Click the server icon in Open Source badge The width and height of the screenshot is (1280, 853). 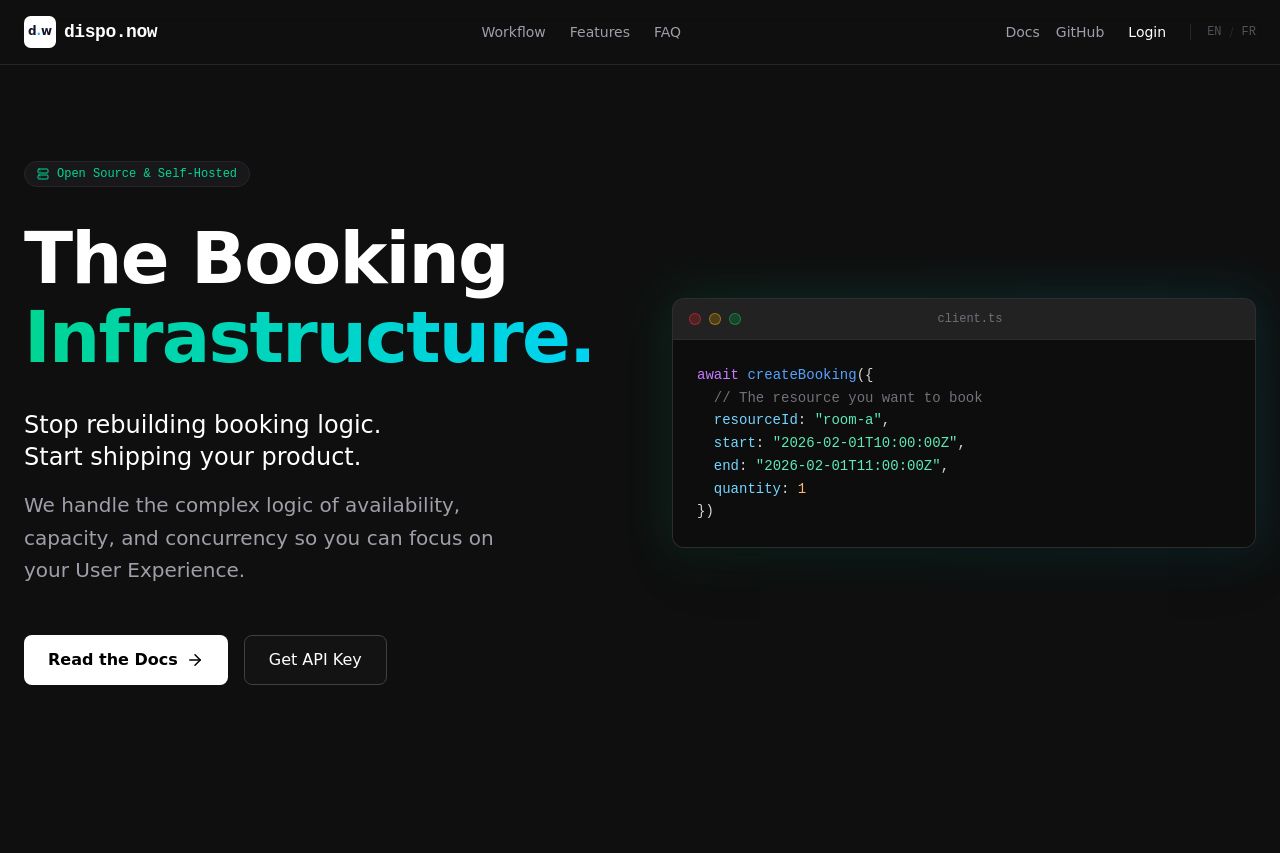click(43, 174)
